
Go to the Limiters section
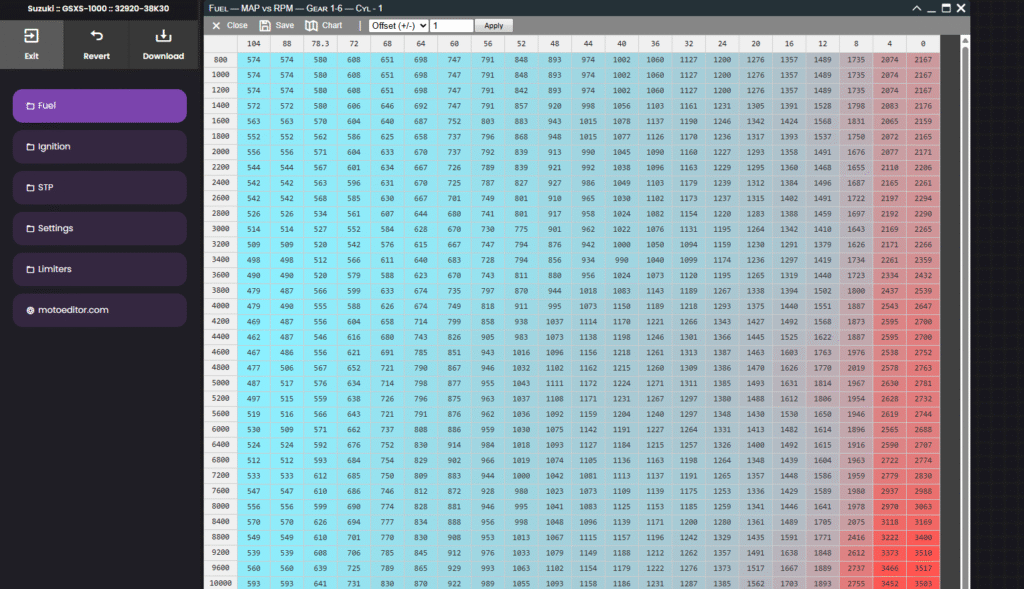point(99,269)
